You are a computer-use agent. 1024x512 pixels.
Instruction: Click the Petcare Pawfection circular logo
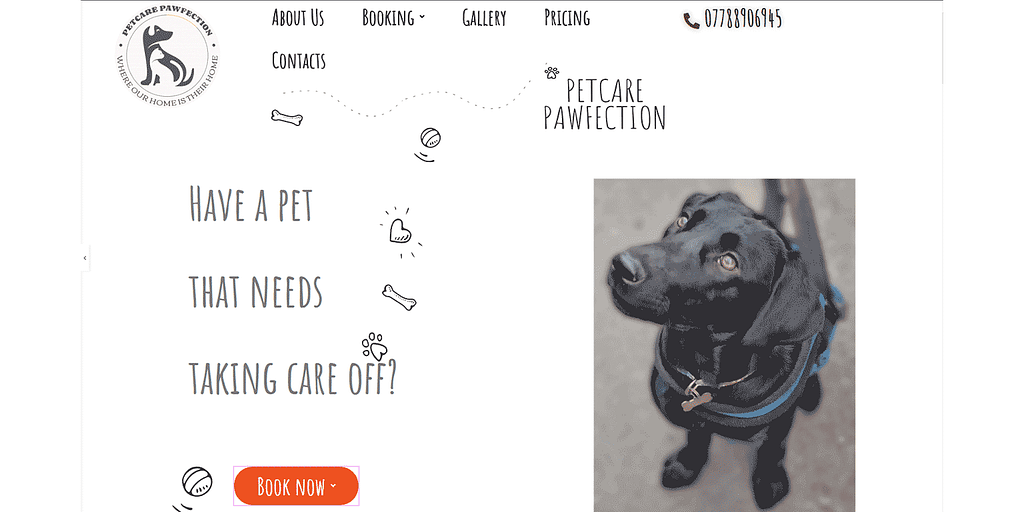pos(168,56)
